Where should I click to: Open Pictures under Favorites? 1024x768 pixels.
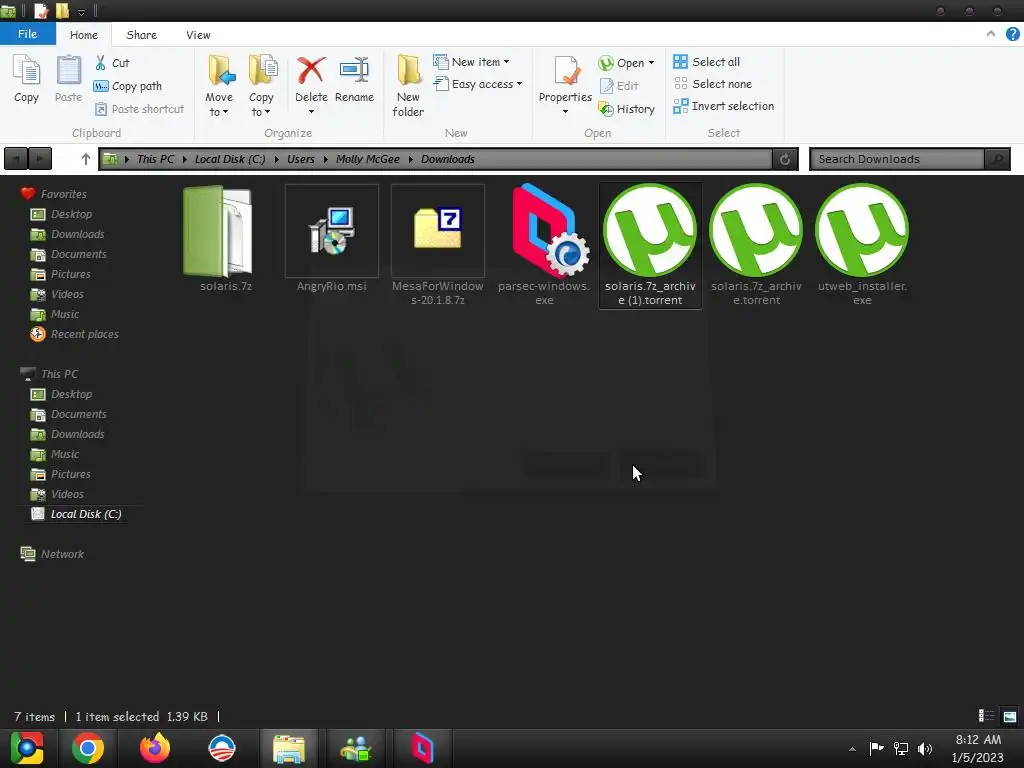point(61,274)
